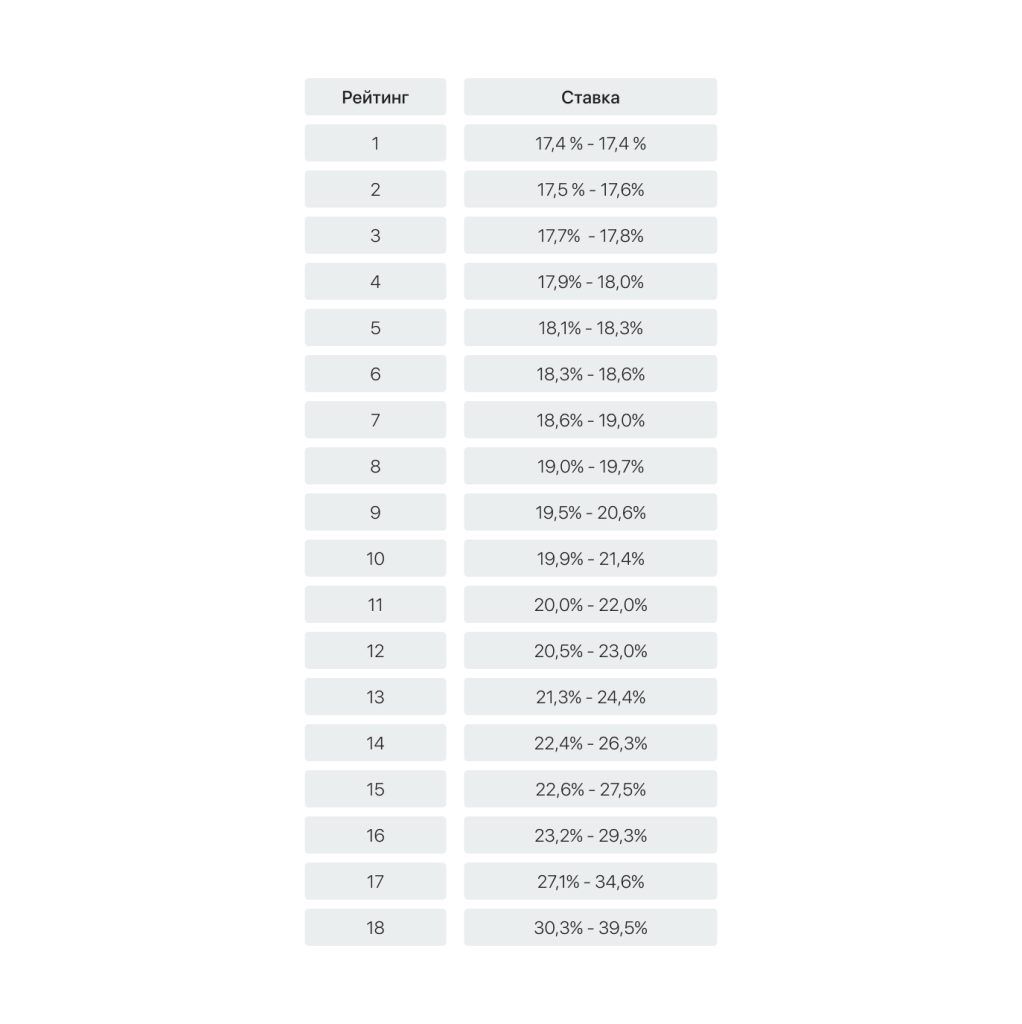1022x1024 pixels.
Task: Click rate cell 22,6% - 27,5%
Action: click(590, 790)
